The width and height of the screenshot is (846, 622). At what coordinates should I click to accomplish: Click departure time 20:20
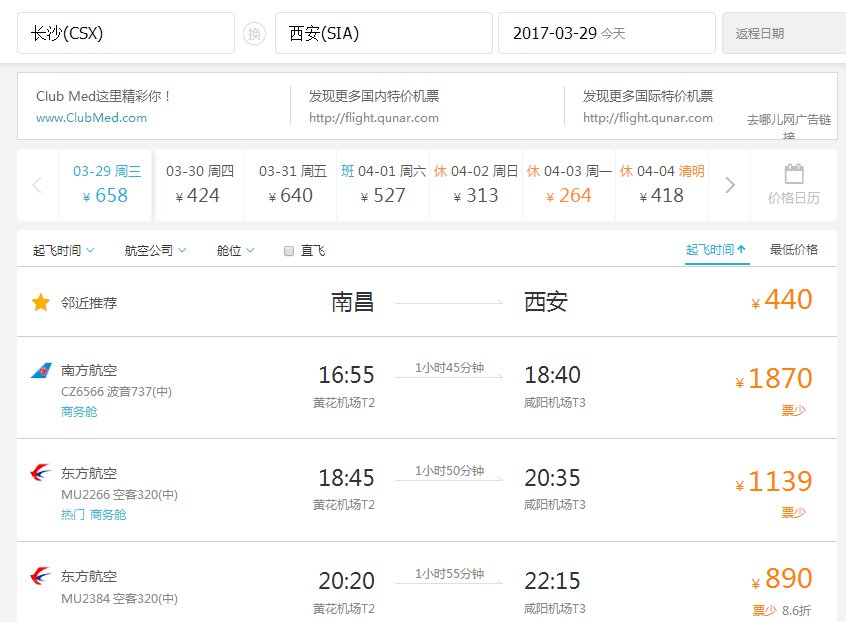point(346,581)
